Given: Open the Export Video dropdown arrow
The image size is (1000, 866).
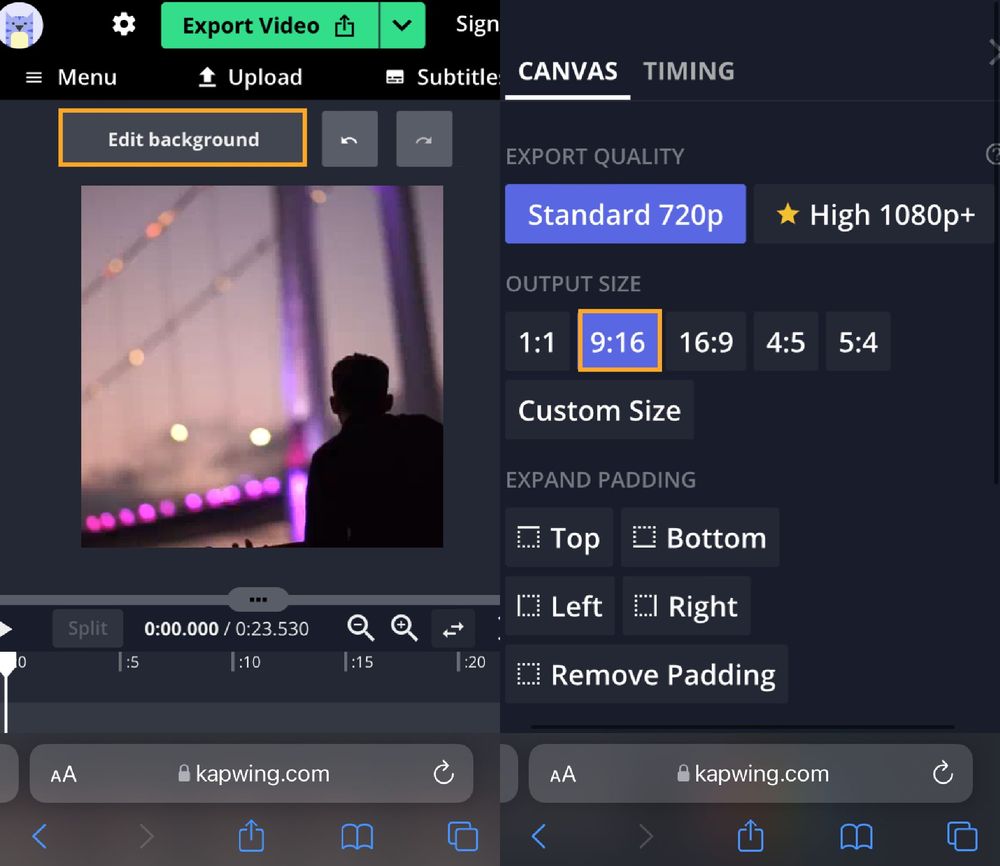Looking at the screenshot, I should coord(403,25).
